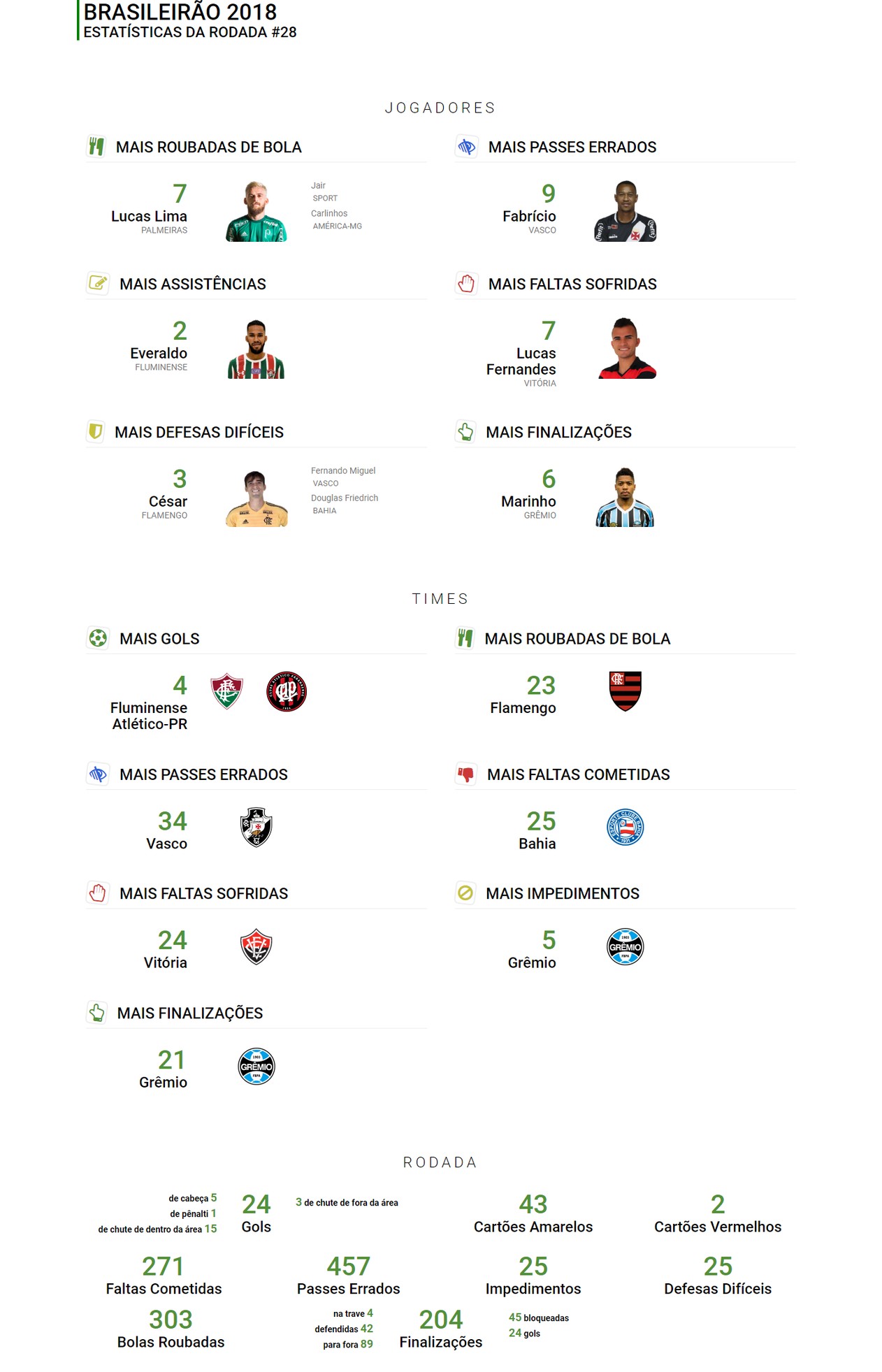
Task: Click the shield icon beside Mais Defesas Difíceis
Action: pyautogui.click(x=96, y=431)
